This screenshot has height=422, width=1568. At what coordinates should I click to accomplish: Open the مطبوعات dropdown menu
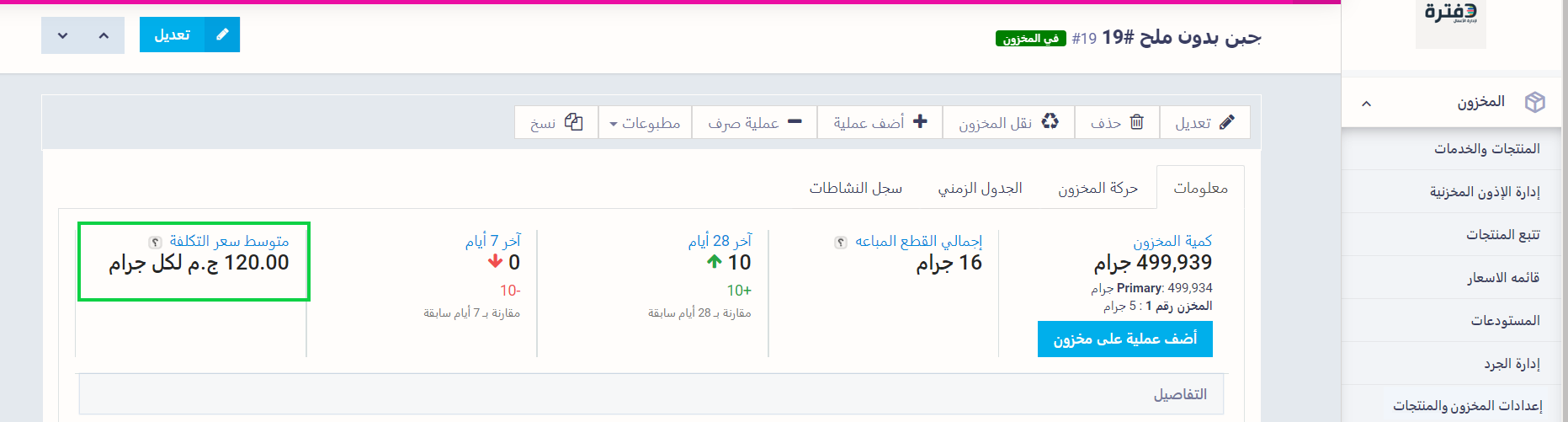point(645,123)
